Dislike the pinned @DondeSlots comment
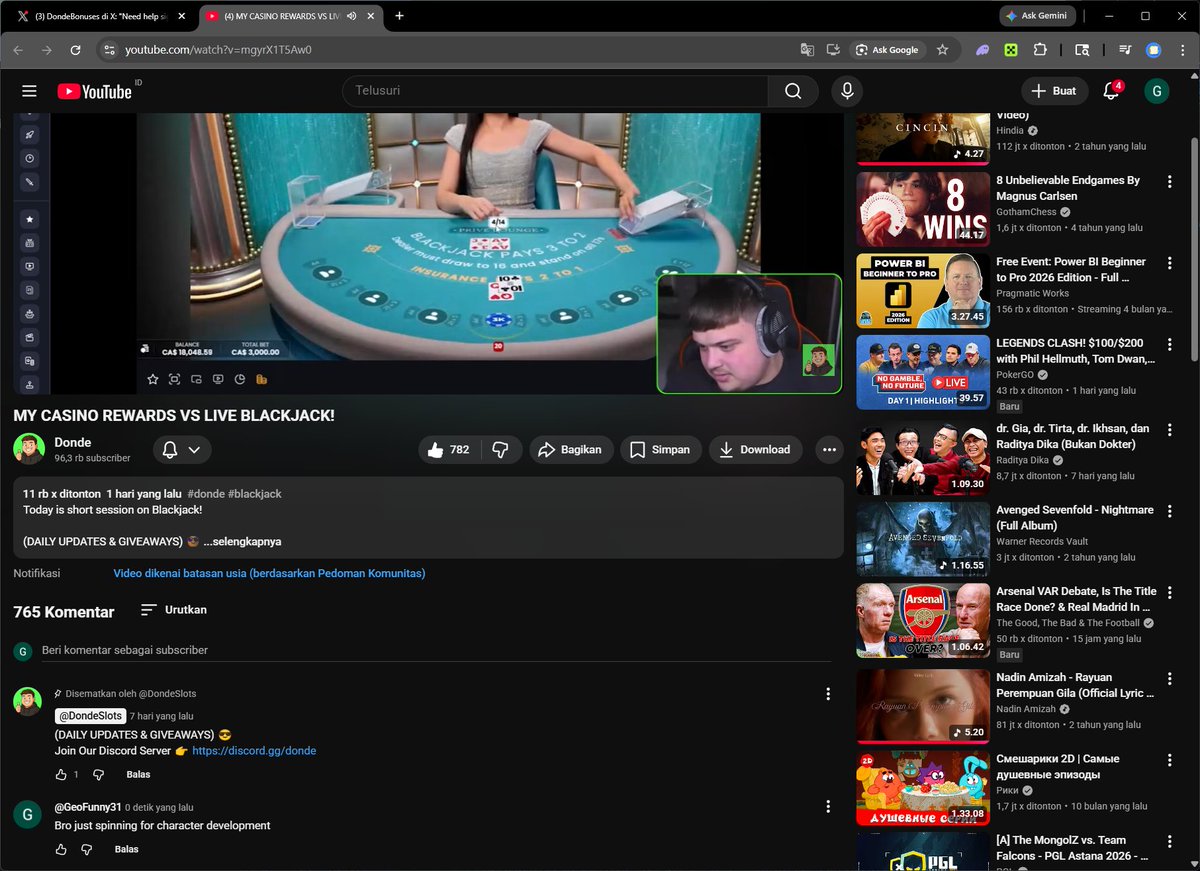The image size is (1200, 871). [x=98, y=775]
